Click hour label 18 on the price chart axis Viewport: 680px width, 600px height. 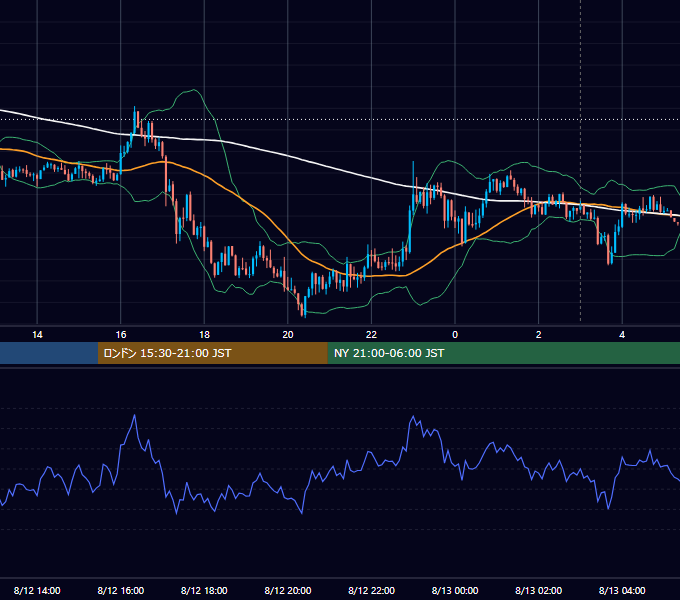(x=204, y=335)
